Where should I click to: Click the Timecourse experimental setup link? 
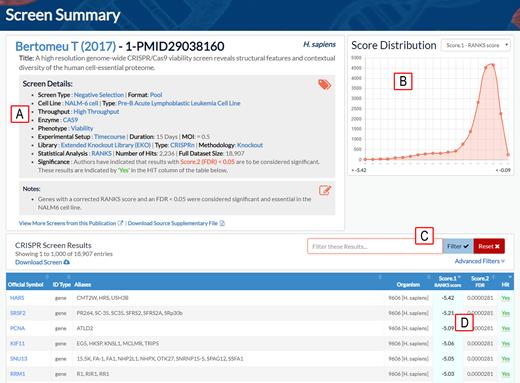(x=110, y=137)
